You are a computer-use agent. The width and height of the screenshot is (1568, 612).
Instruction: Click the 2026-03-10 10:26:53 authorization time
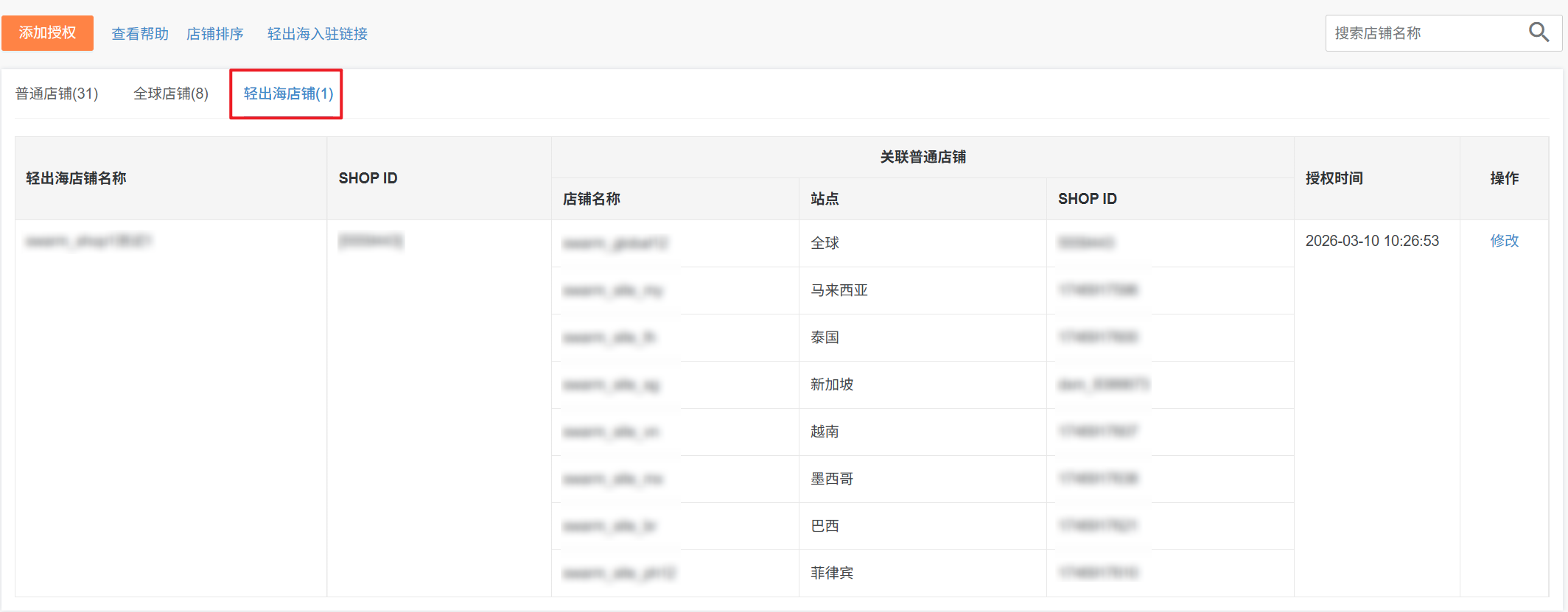pyautogui.click(x=1372, y=241)
